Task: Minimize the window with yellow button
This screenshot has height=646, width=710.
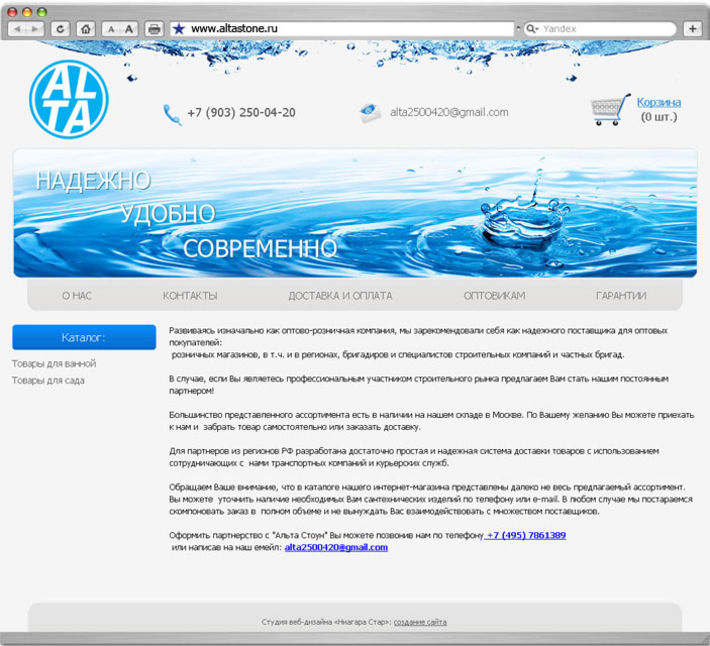Action: point(27,12)
